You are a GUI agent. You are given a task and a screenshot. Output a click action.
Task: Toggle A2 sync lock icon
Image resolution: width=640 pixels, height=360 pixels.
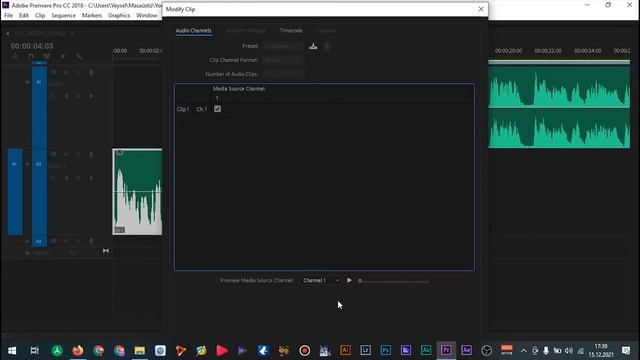[53, 155]
